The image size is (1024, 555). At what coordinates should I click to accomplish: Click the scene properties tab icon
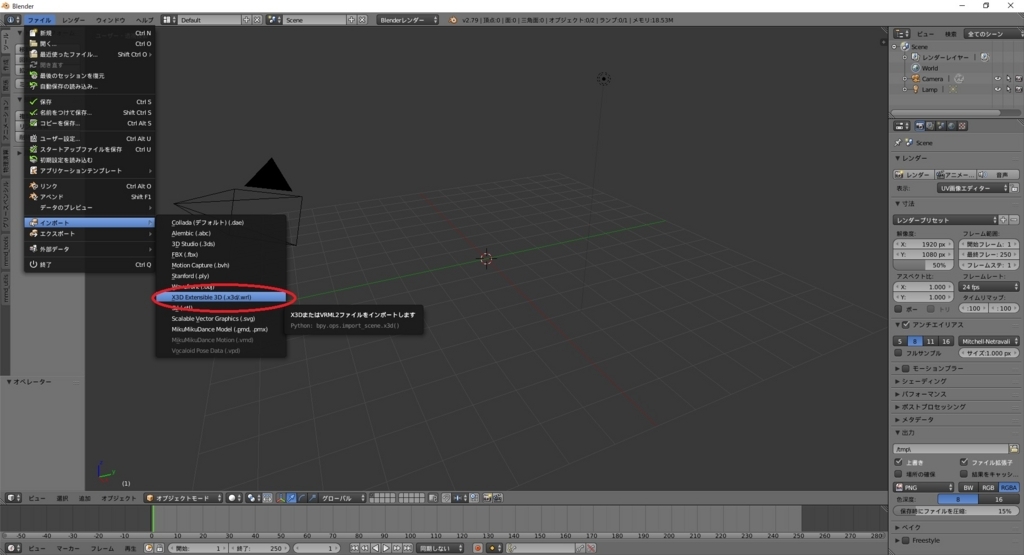(x=941, y=126)
